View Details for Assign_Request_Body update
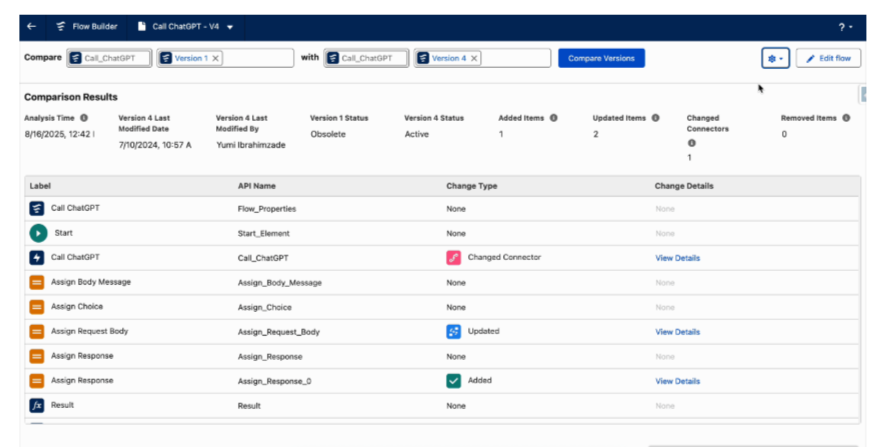This screenshot has width=884, height=447. [x=678, y=332]
